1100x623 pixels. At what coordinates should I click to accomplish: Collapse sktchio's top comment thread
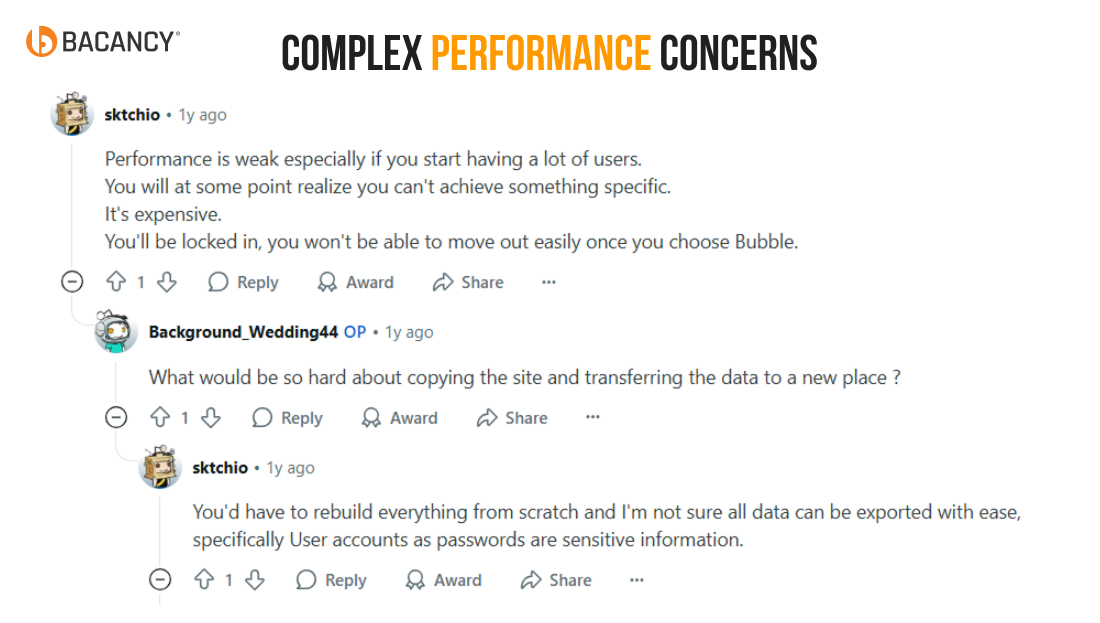(71, 281)
